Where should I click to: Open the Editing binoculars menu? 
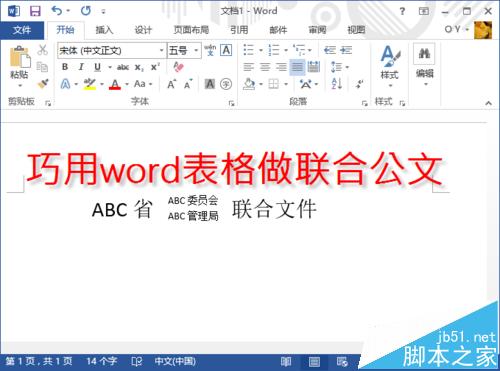pyautogui.click(x=424, y=65)
